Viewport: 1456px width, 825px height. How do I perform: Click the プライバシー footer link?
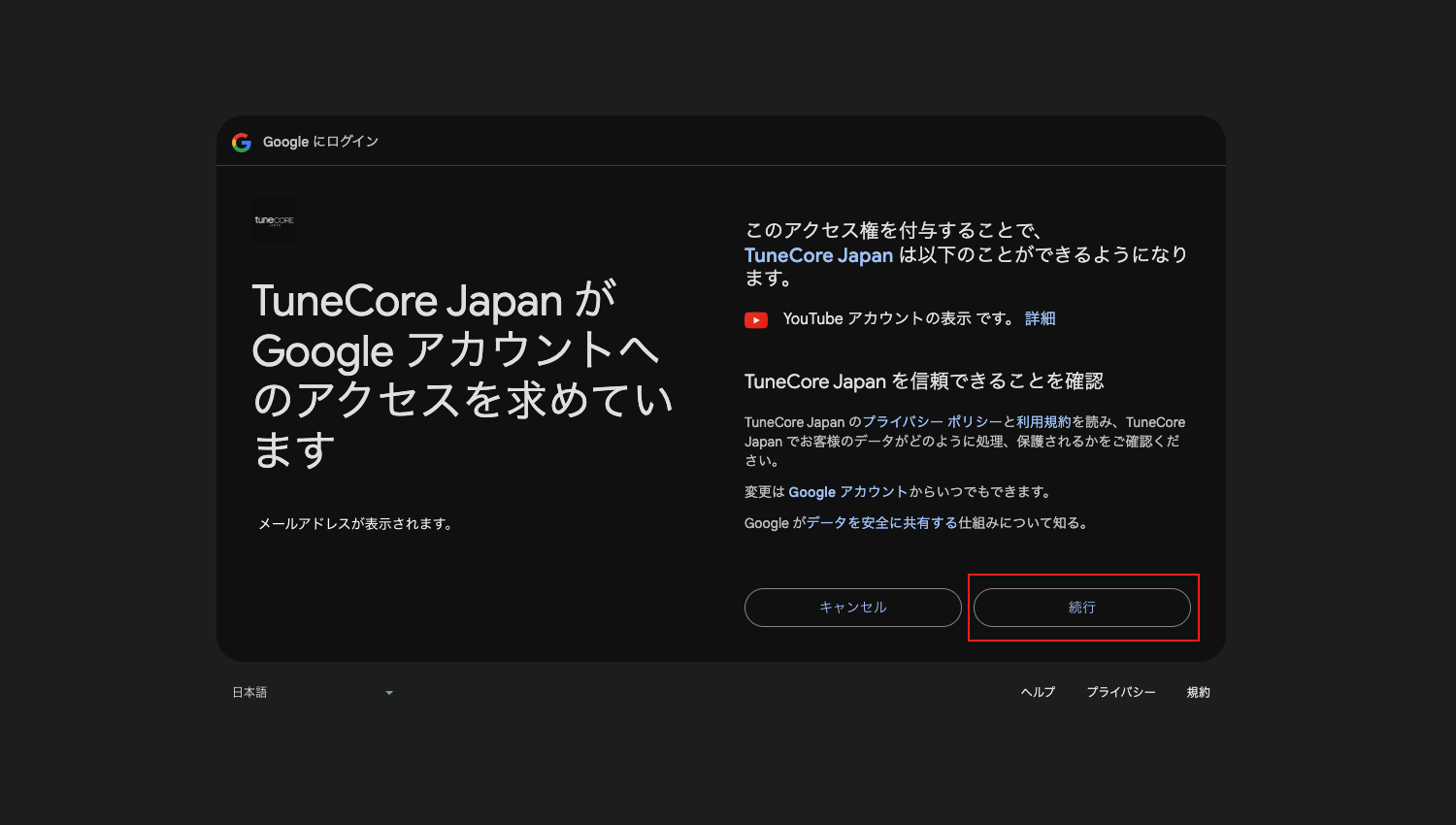point(1121,692)
